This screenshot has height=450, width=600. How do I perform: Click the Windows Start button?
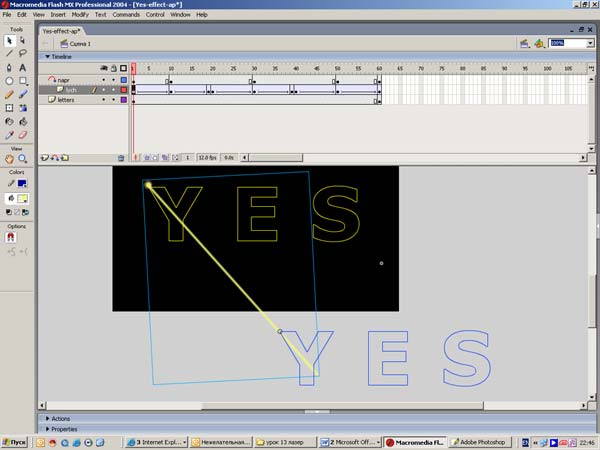pyautogui.click(x=14, y=441)
